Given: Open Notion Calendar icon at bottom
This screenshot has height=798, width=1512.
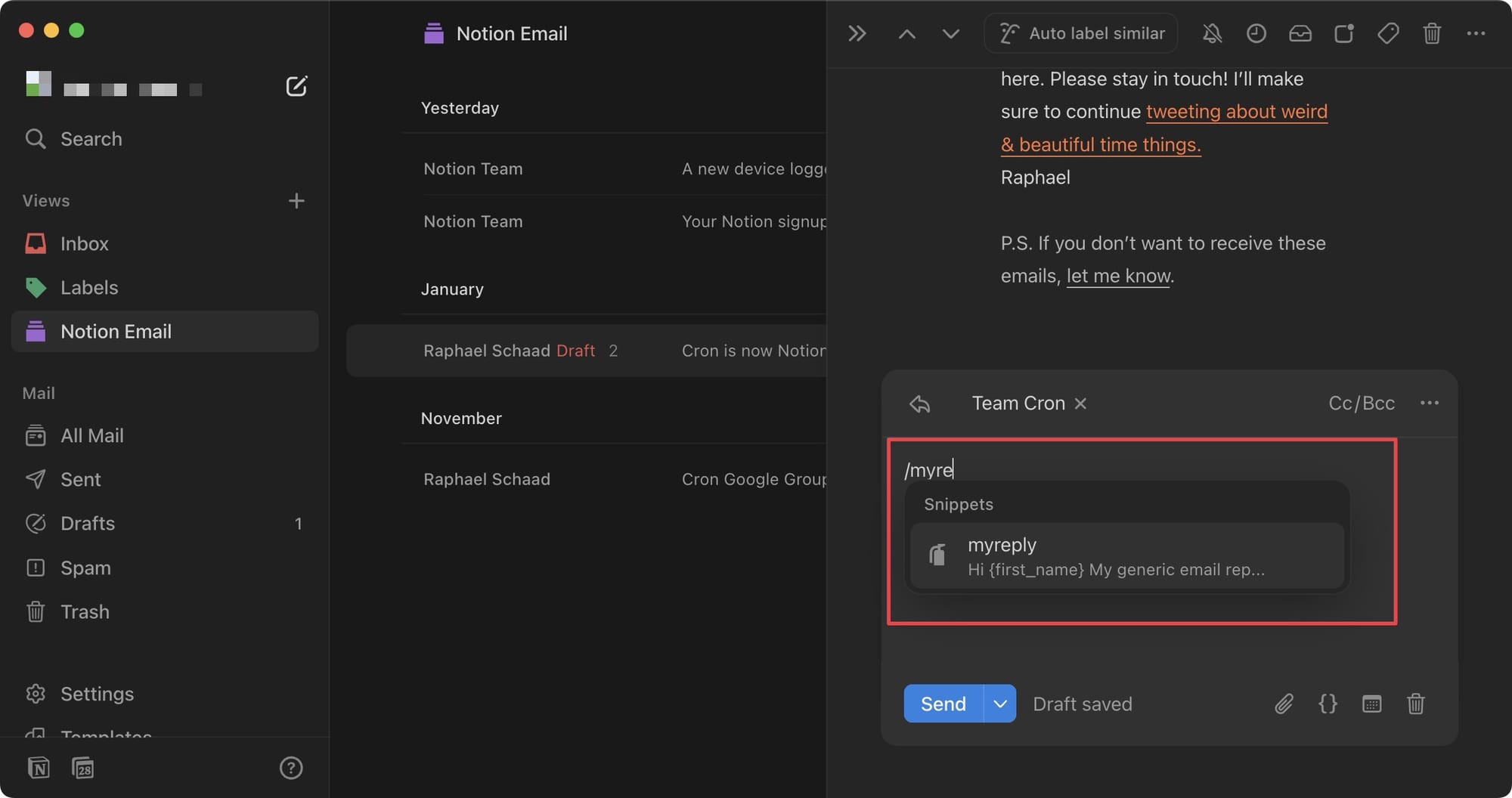Looking at the screenshot, I should (x=82, y=768).
